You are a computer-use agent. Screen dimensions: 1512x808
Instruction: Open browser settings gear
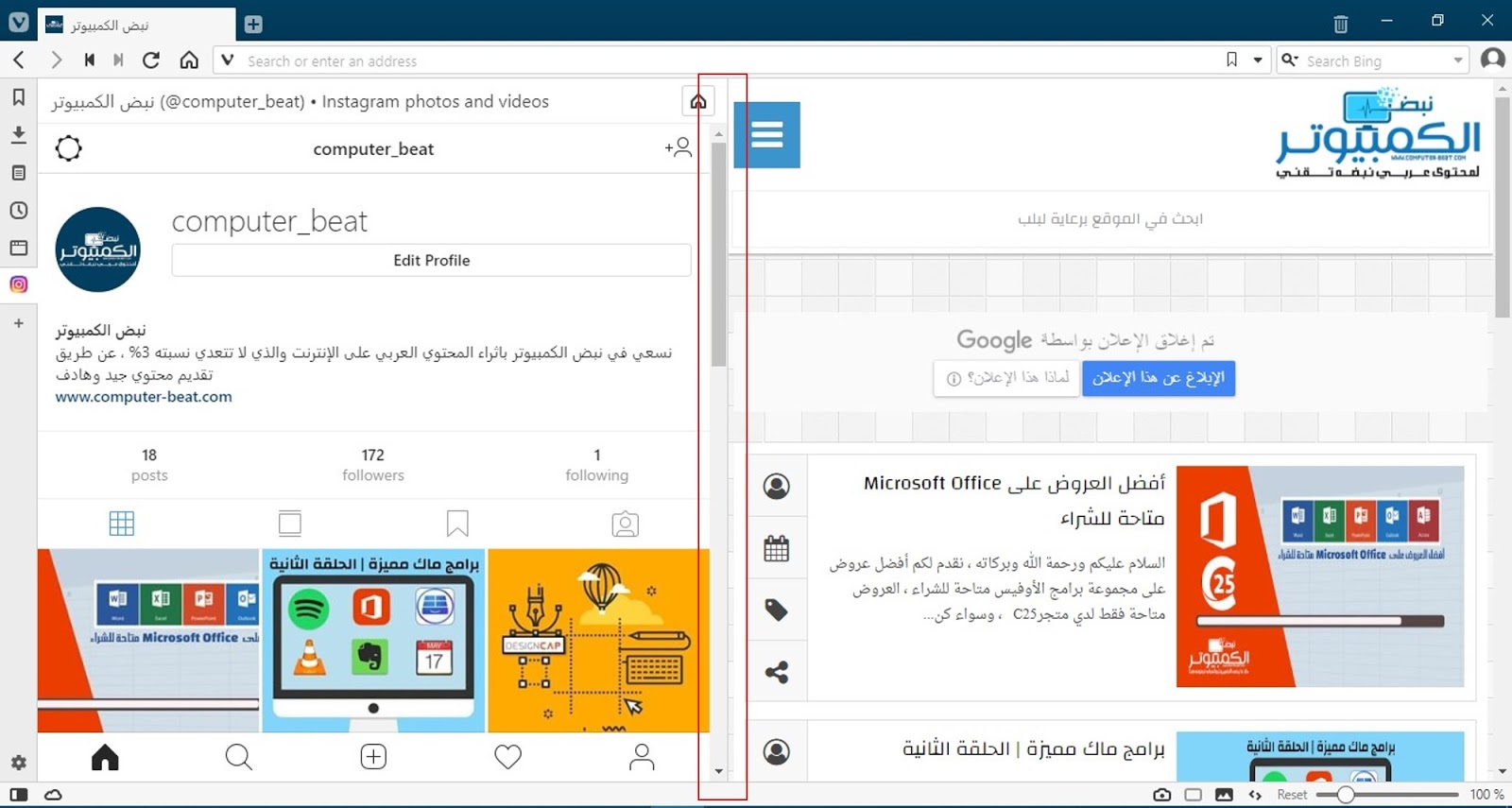(x=18, y=763)
